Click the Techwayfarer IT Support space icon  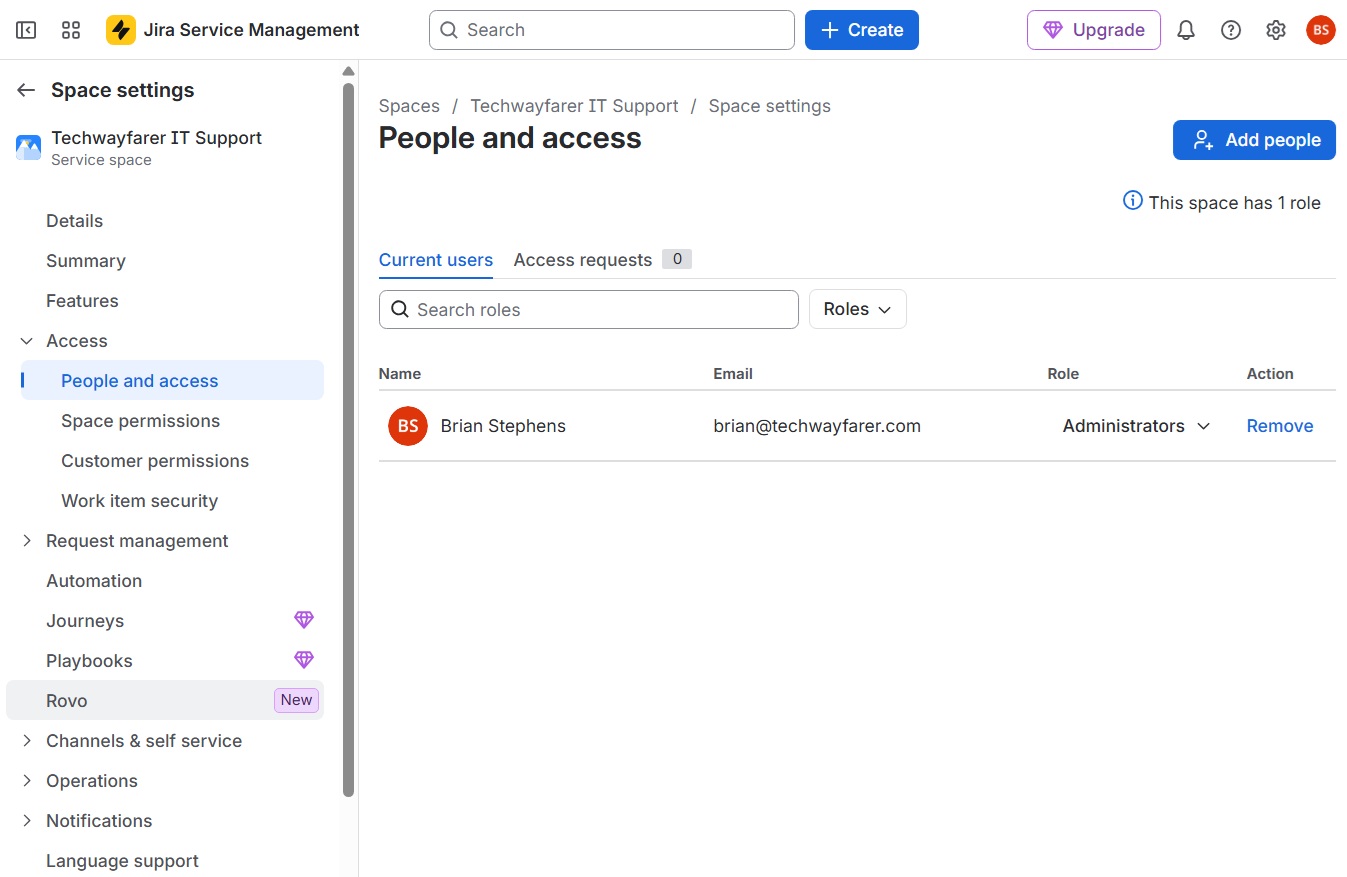(28, 148)
